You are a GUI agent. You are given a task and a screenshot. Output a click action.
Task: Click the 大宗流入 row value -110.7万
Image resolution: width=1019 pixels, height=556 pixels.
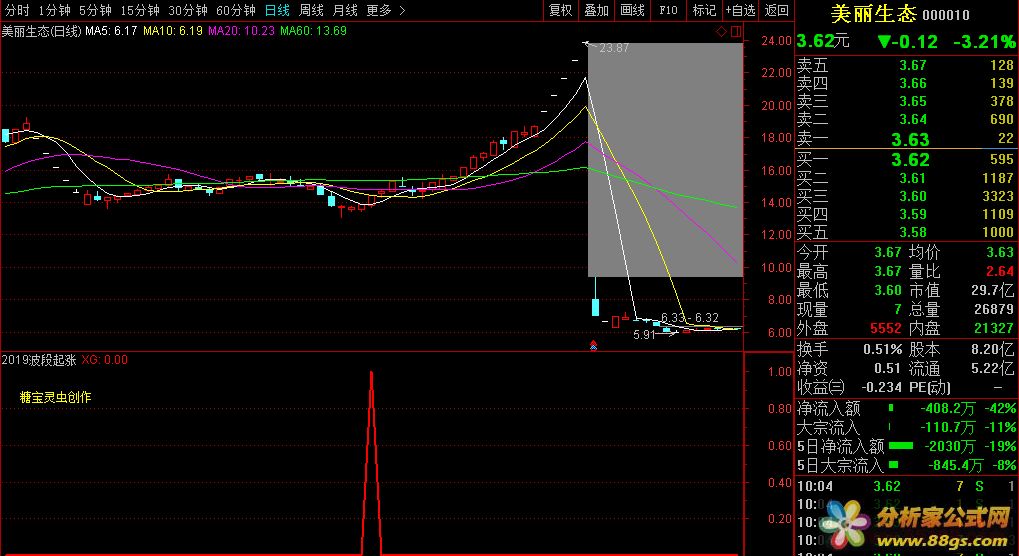coord(948,427)
